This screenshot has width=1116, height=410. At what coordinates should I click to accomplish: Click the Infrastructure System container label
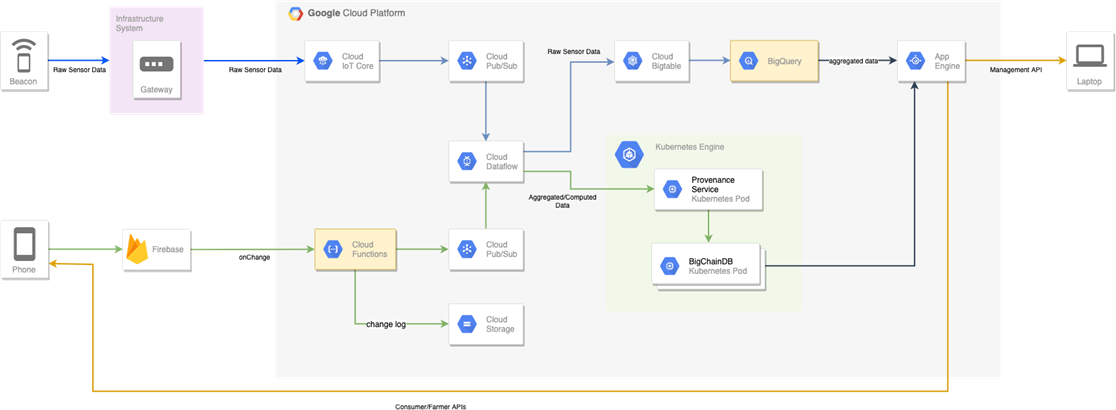143,24
